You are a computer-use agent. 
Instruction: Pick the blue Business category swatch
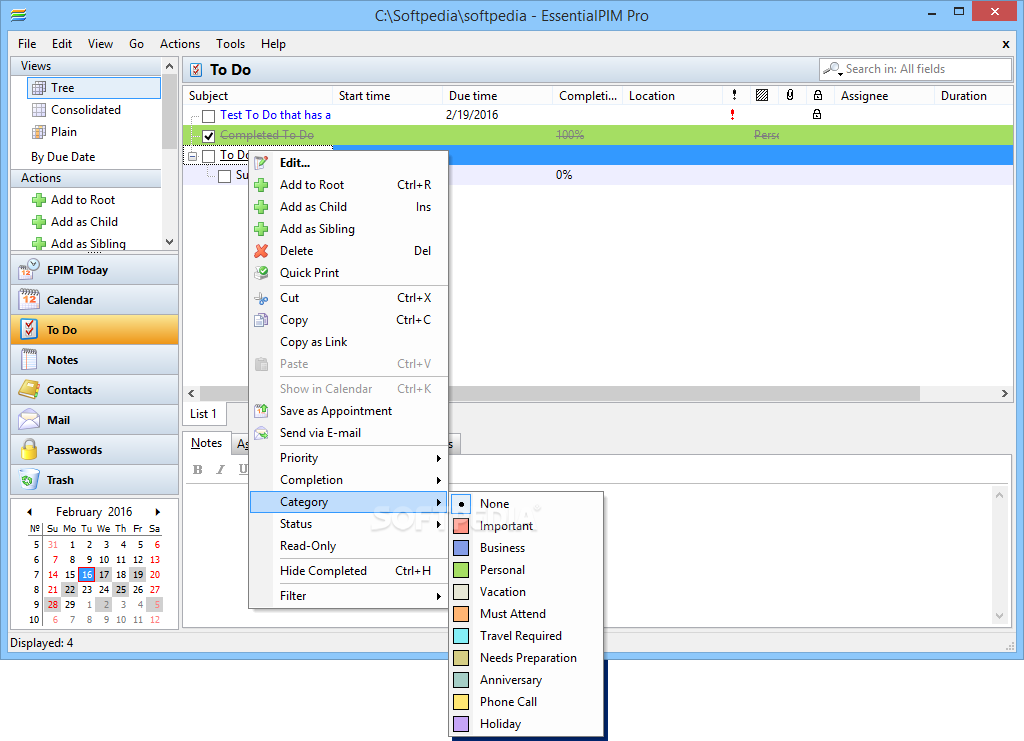[x=461, y=548]
